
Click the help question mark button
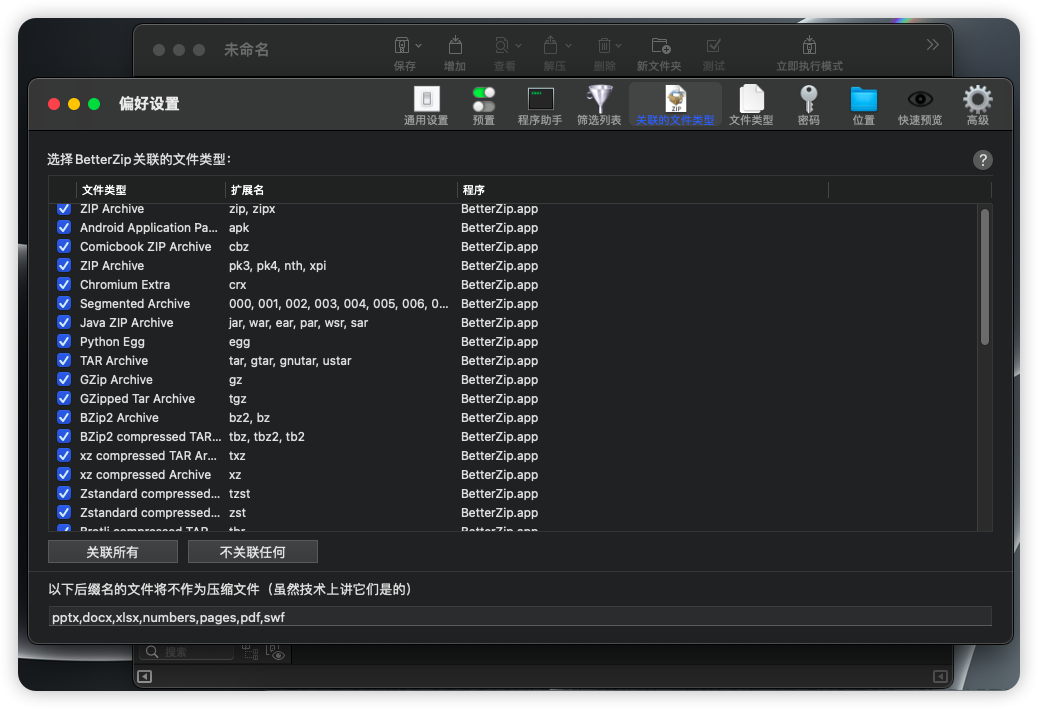tap(982, 160)
